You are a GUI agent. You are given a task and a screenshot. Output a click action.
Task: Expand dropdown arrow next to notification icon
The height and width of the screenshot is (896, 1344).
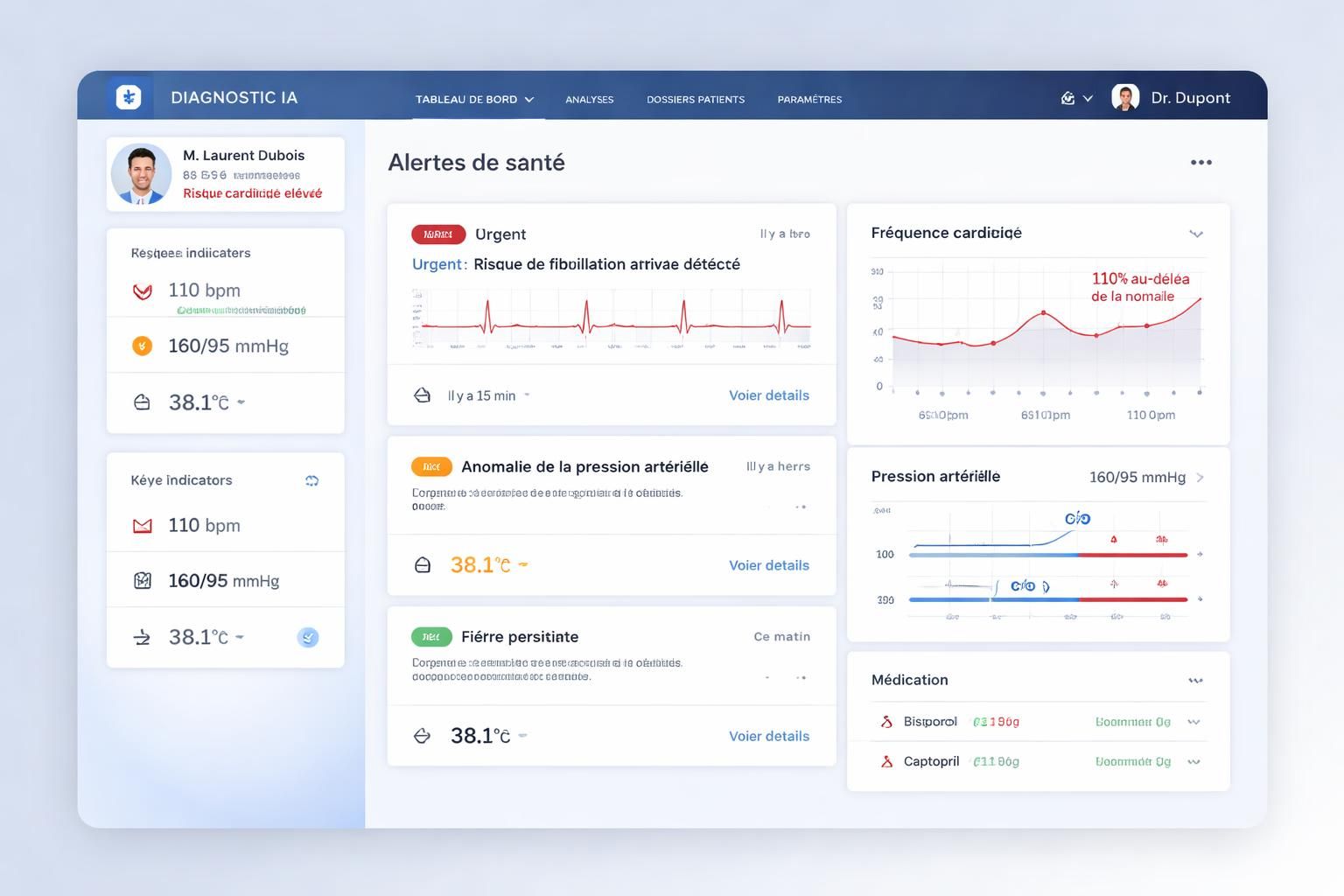coord(1088,99)
